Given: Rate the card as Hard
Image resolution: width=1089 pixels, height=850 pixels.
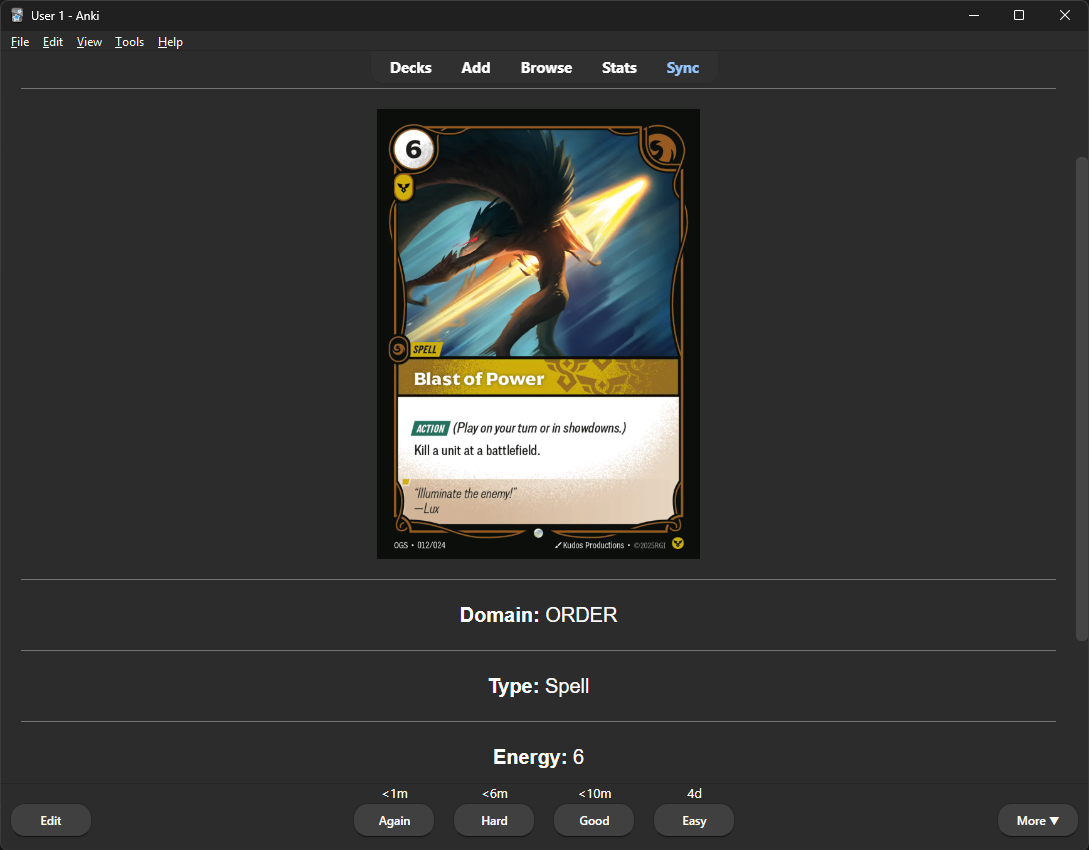Looking at the screenshot, I should [x=493, y=820].
